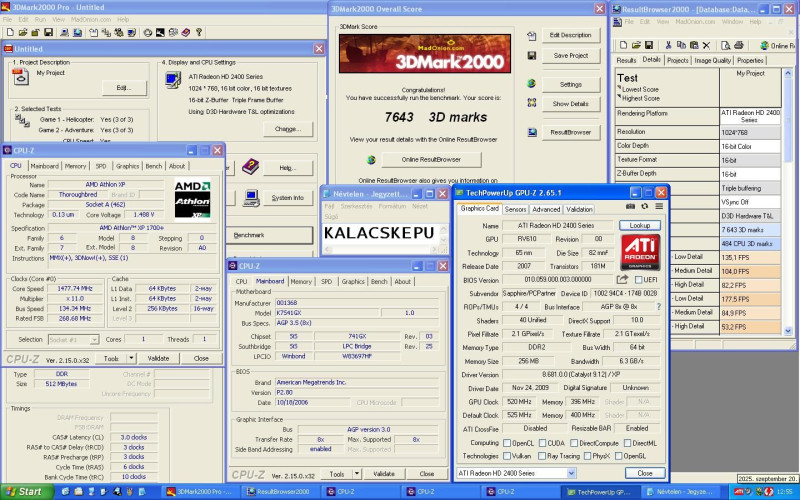The height and width of the screenshot is (500, 800).
Task: Switch to the Sensors tab in GPU-Z
Action: (515, 209)
